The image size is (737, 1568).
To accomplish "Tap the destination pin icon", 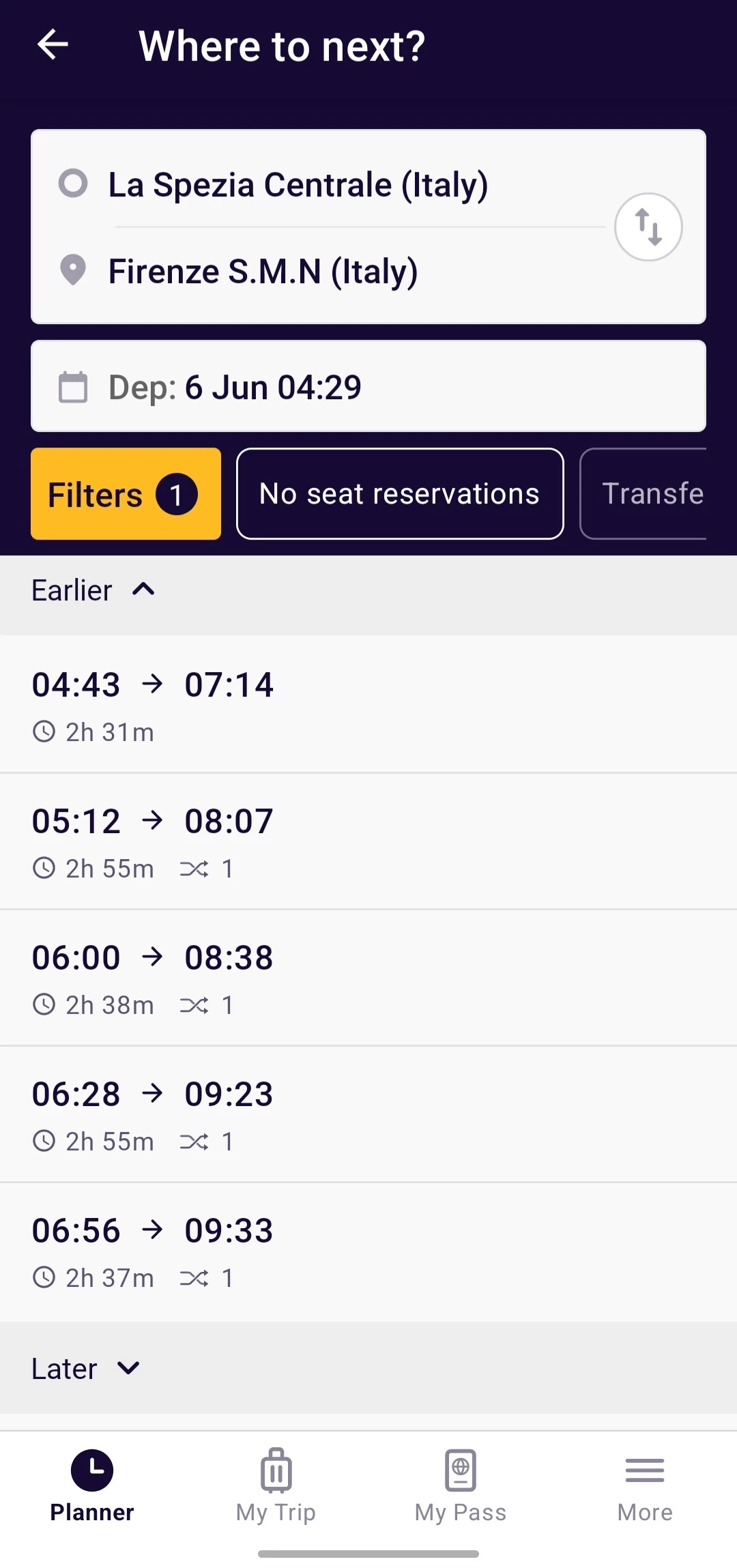I will 73,271.
